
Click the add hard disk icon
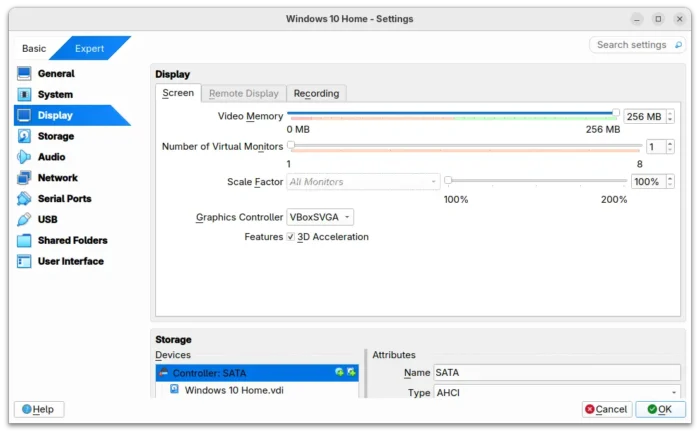click(x=351, y=372)
